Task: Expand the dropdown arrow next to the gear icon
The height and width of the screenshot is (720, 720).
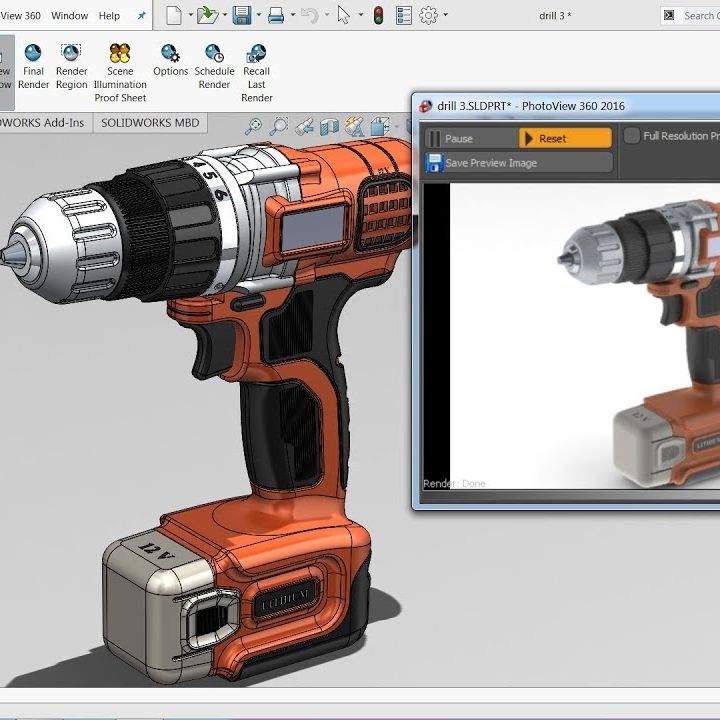Action: click(446, 15)
